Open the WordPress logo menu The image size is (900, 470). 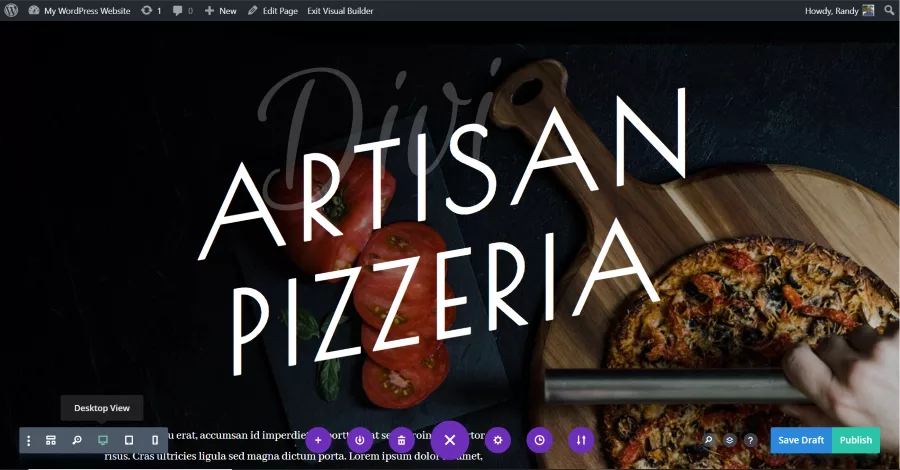click(11, 10)
